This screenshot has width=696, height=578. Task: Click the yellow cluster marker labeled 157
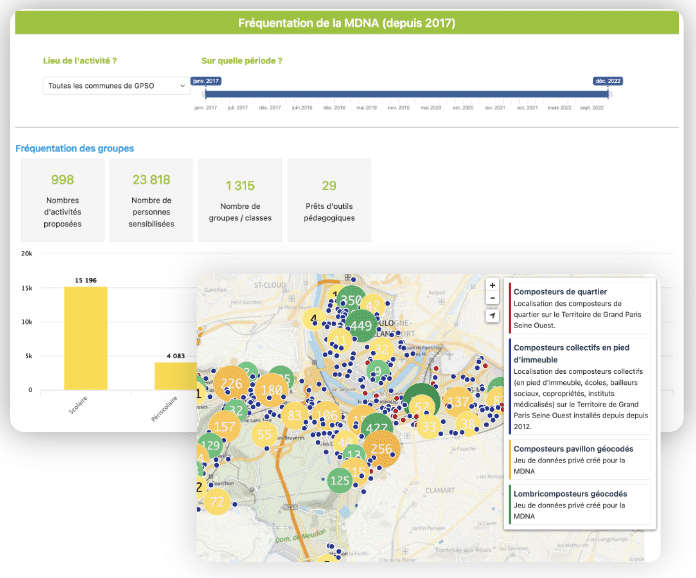pyautogui.click(x=225, y=427)
